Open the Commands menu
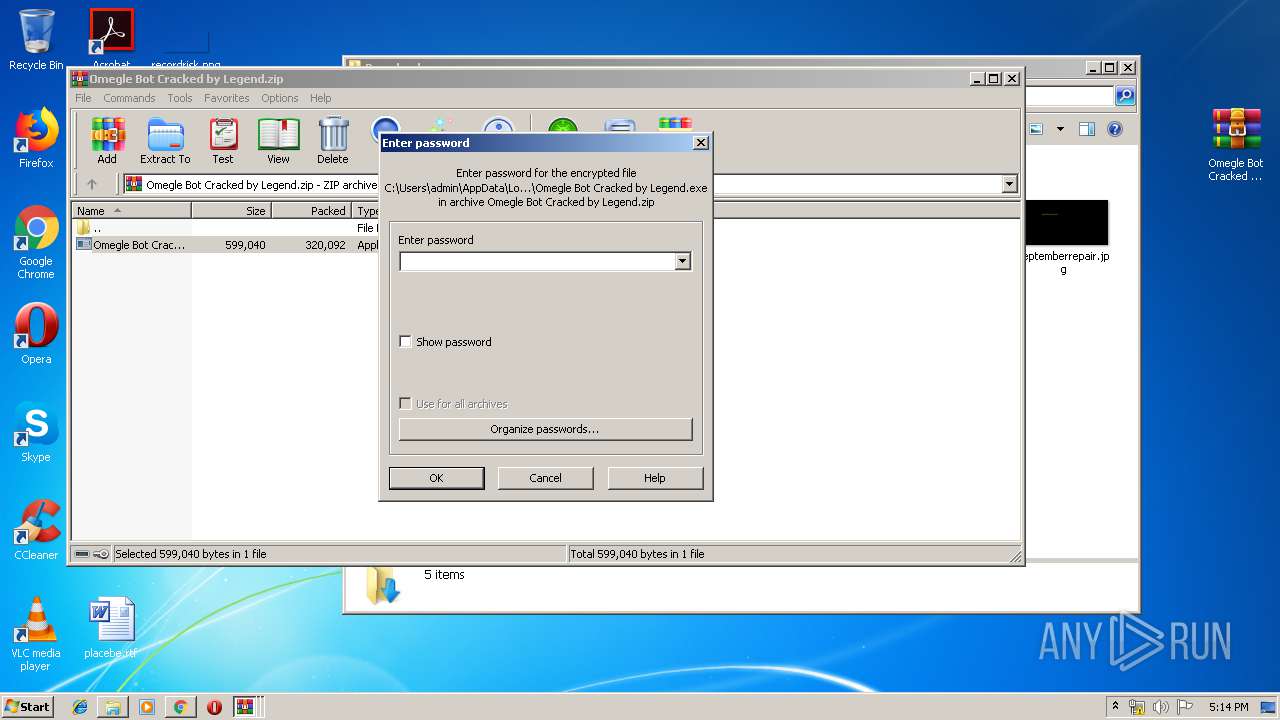1280x720 pixels. pyautogui.click(x=129, y=98)
